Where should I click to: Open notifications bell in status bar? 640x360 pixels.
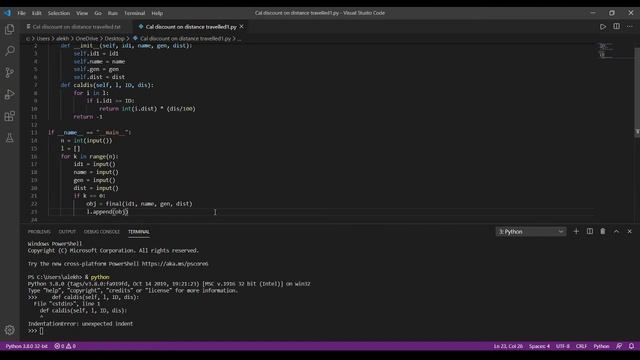click(x=631, y=346)
